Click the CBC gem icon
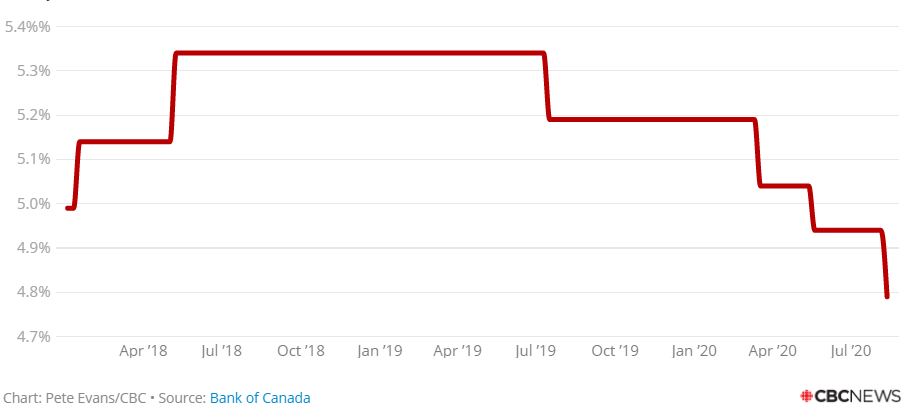This screenshot has height=415, width=912. (x=806, y=396)
